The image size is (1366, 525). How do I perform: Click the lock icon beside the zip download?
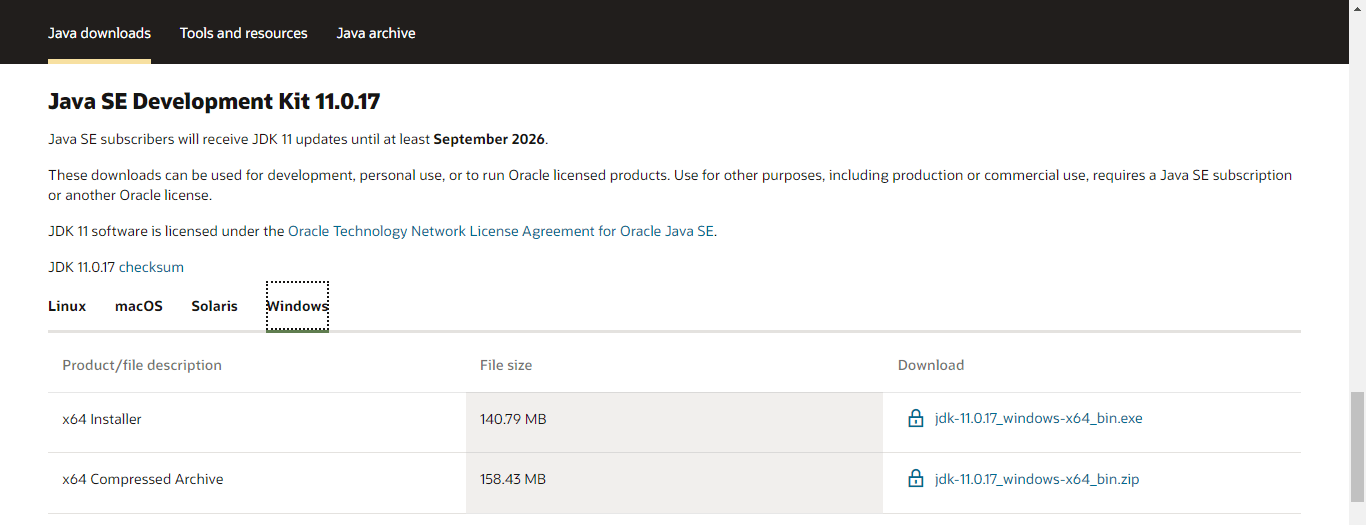[915, 479]
